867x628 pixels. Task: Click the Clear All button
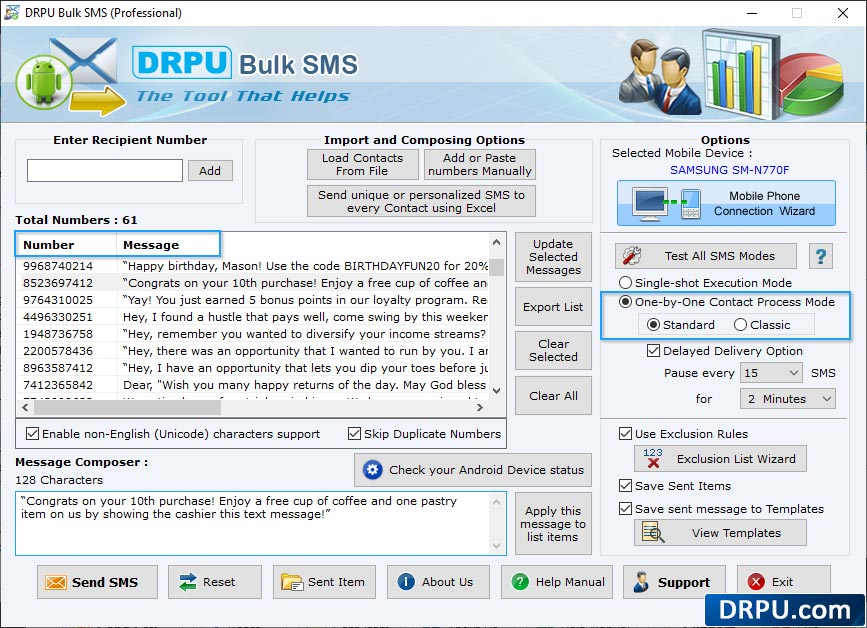click(x=553, y=396)
